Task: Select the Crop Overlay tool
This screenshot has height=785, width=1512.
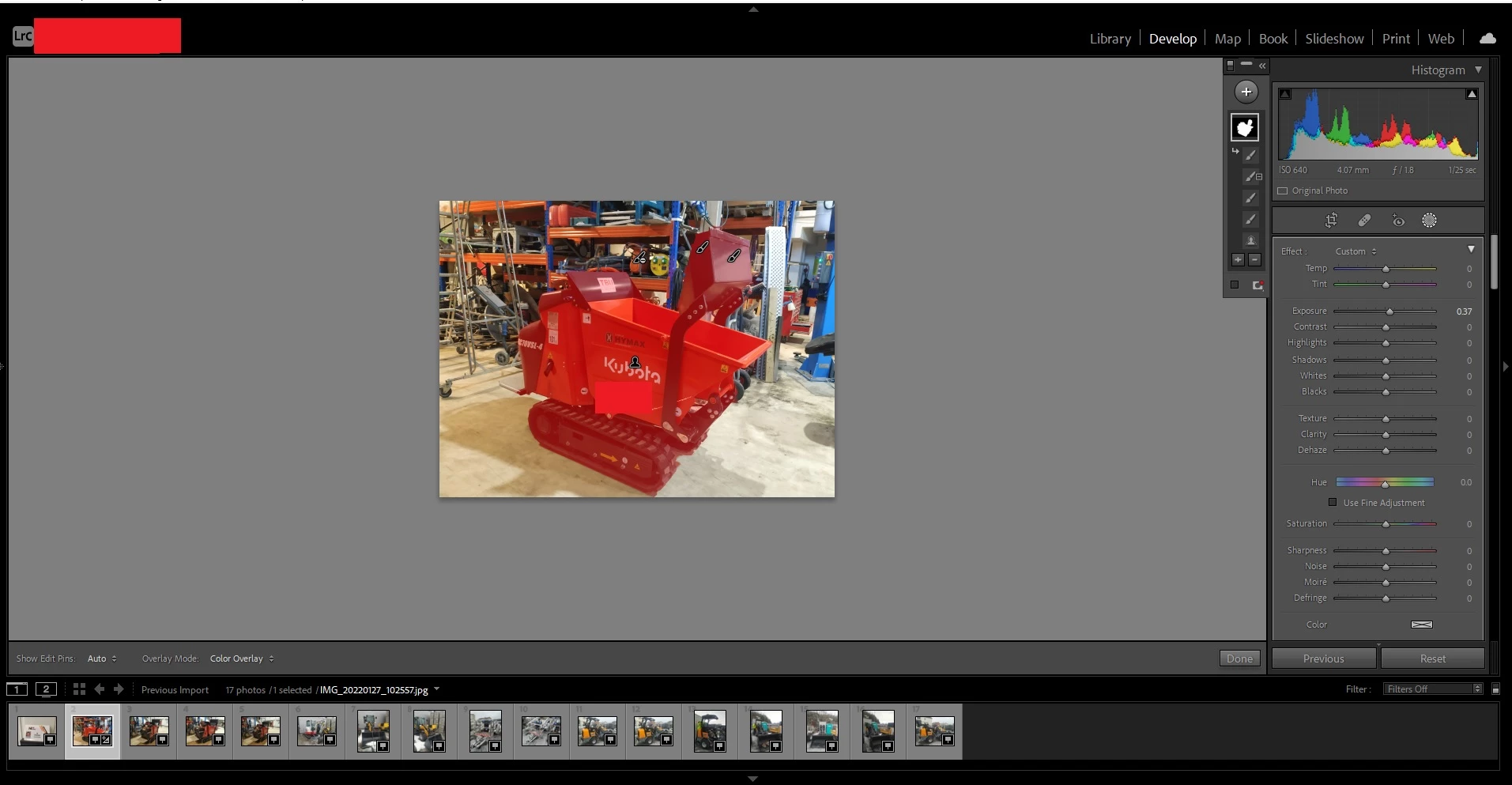Action: click(1332, 221)
